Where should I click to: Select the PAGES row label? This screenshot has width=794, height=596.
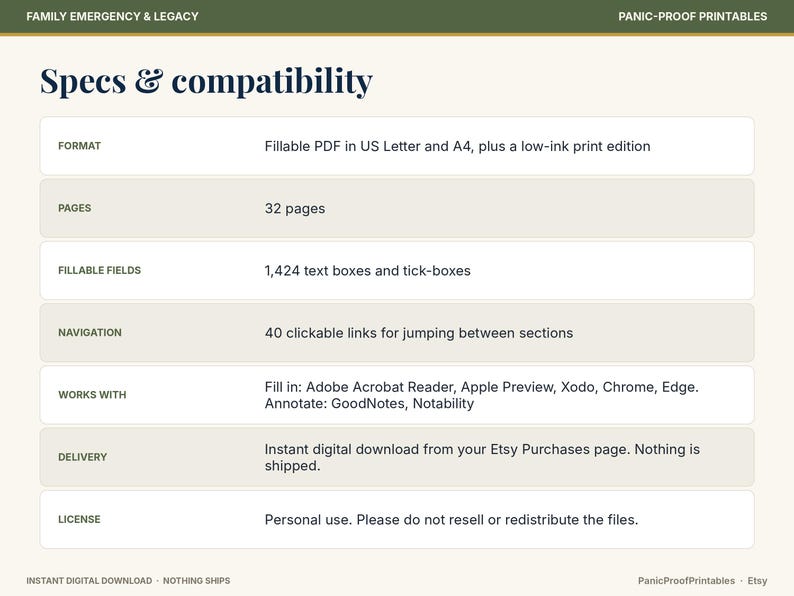[74, 208]
